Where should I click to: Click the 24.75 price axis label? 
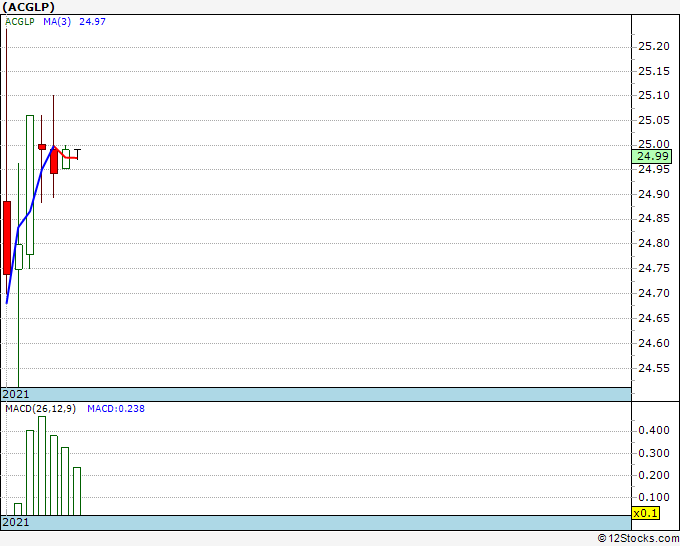654,268
